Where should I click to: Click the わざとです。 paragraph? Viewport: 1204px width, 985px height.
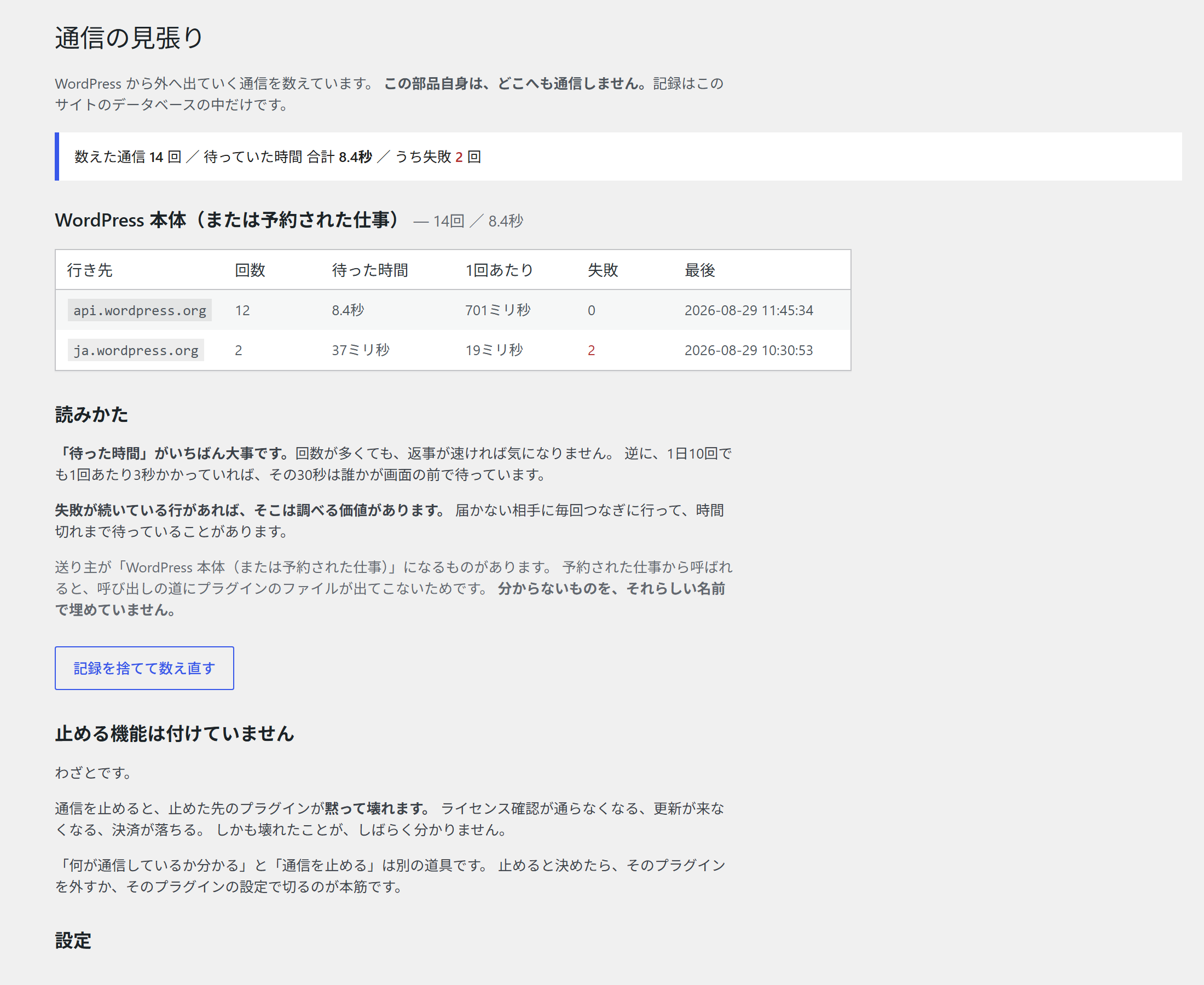pos(94,773)
